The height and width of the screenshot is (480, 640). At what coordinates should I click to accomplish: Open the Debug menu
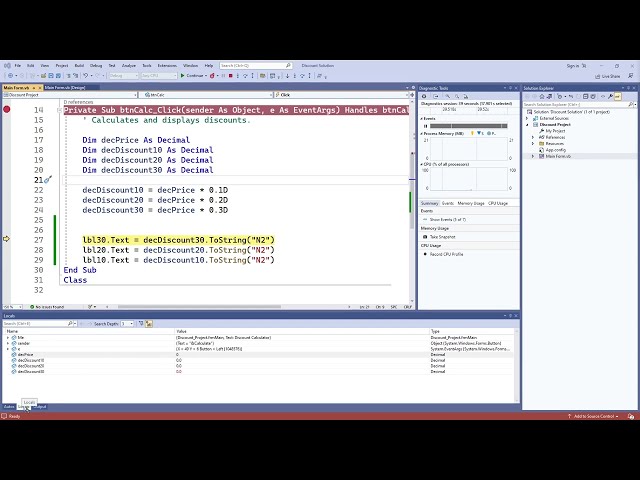(96, 66)
